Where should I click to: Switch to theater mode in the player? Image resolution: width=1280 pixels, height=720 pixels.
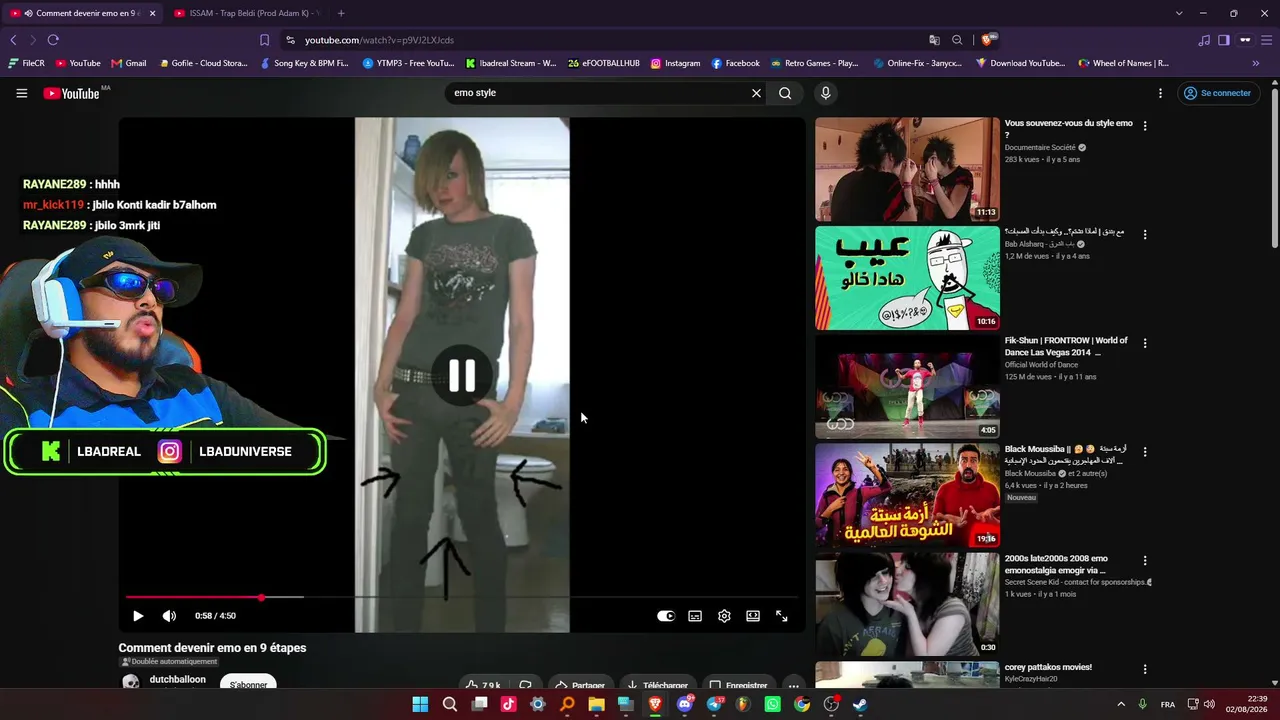click(x=753, y=616)
